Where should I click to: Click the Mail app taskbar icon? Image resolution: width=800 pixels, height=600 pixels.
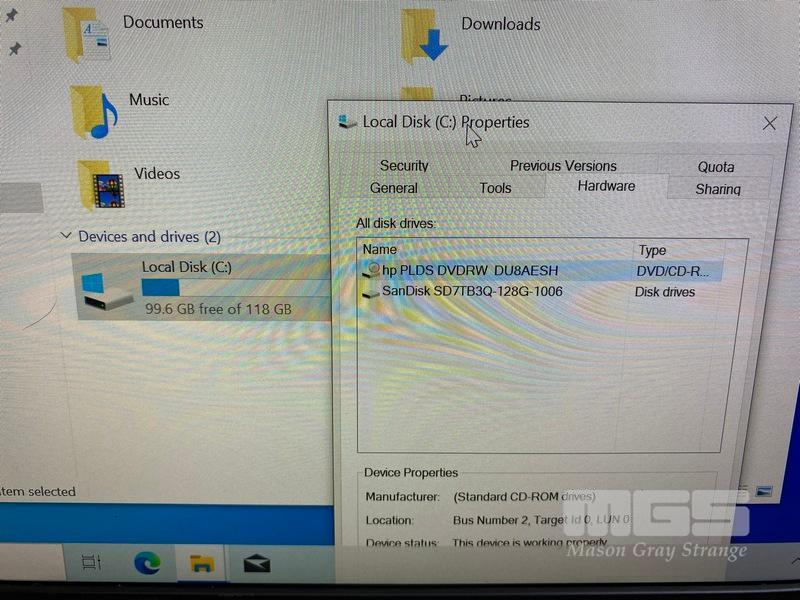point(256,564)
